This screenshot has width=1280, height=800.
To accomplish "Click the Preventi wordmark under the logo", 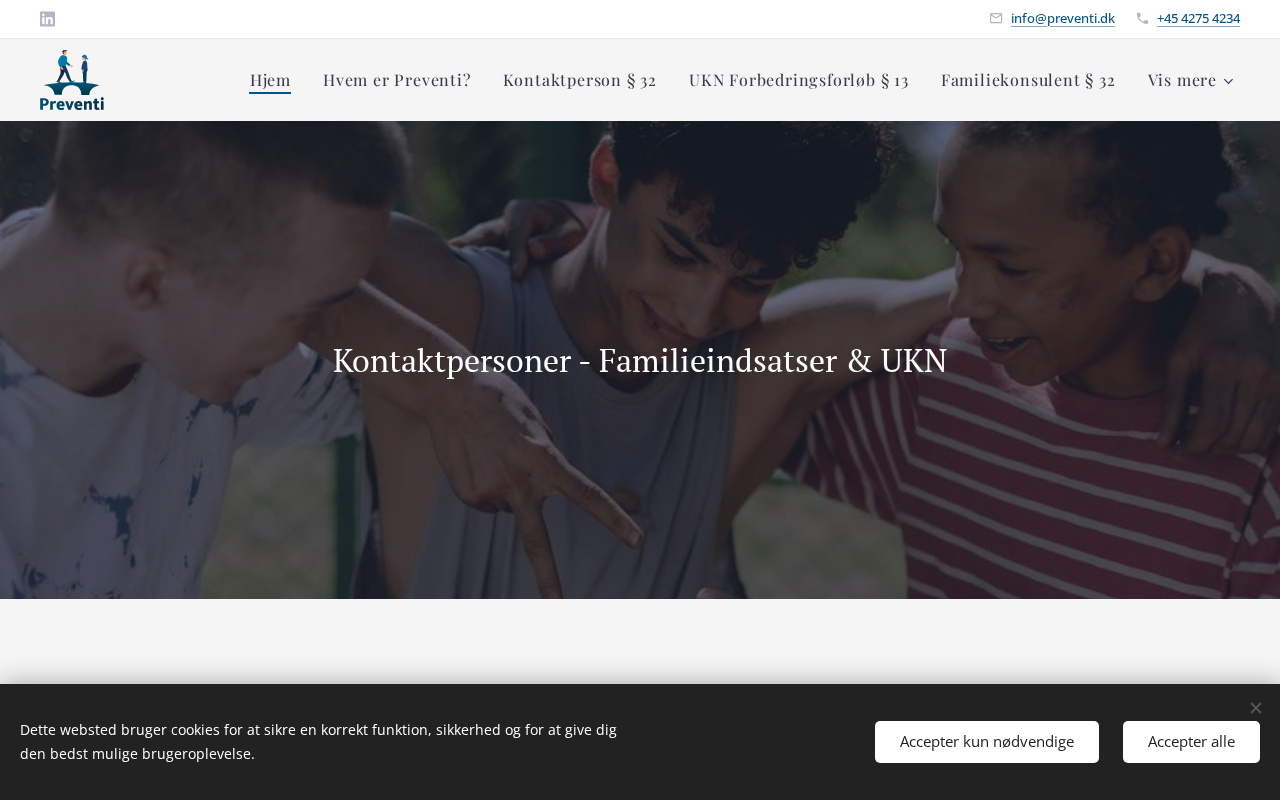I will point(72,103).
